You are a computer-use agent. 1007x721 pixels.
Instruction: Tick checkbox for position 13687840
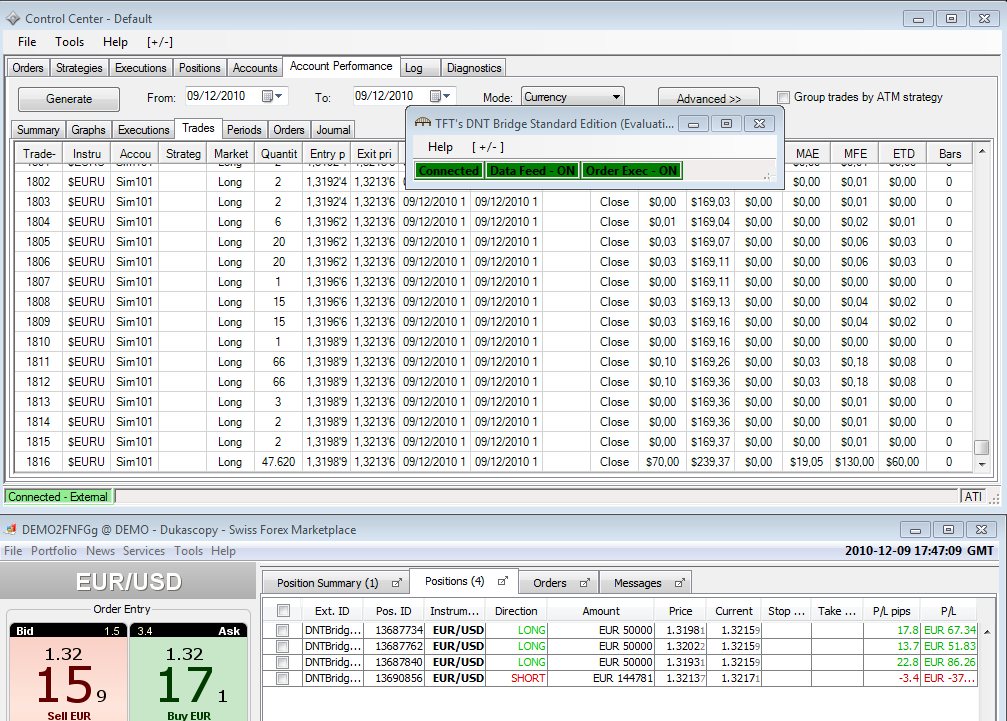click(x=283, y=663)
